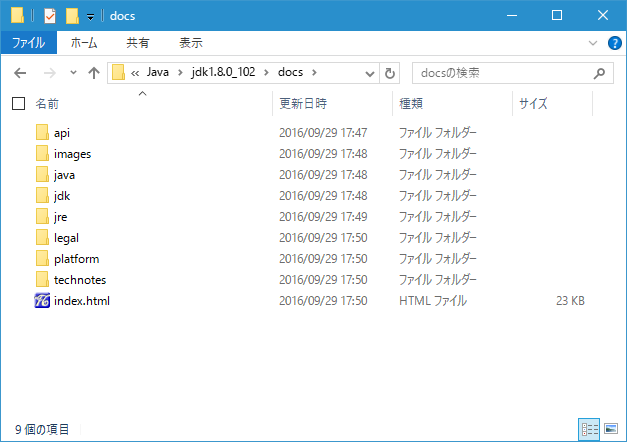Viewport: 627px width, 442px height.
Task: Click the folder icon in address bar
Action: click(118, 72)
